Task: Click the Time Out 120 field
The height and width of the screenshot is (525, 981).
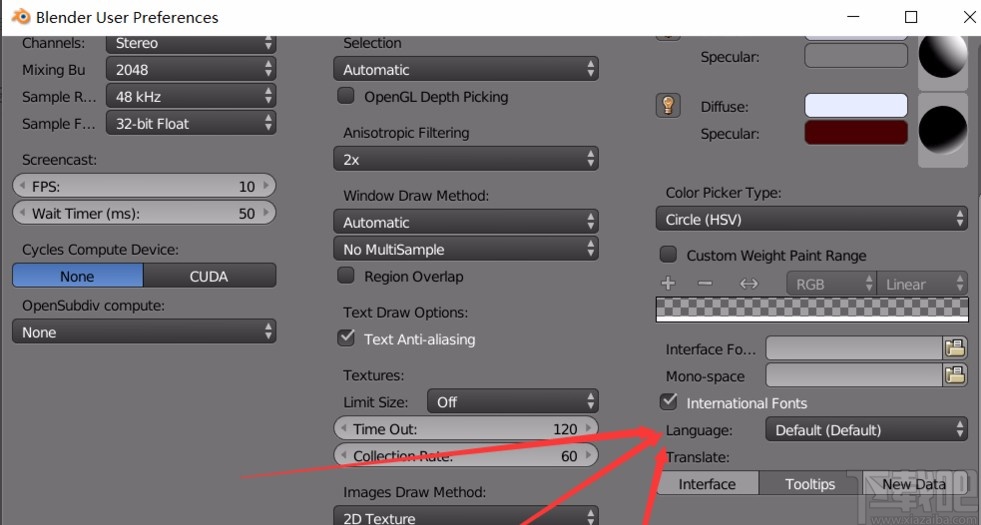Action: (x=465, y=429)
